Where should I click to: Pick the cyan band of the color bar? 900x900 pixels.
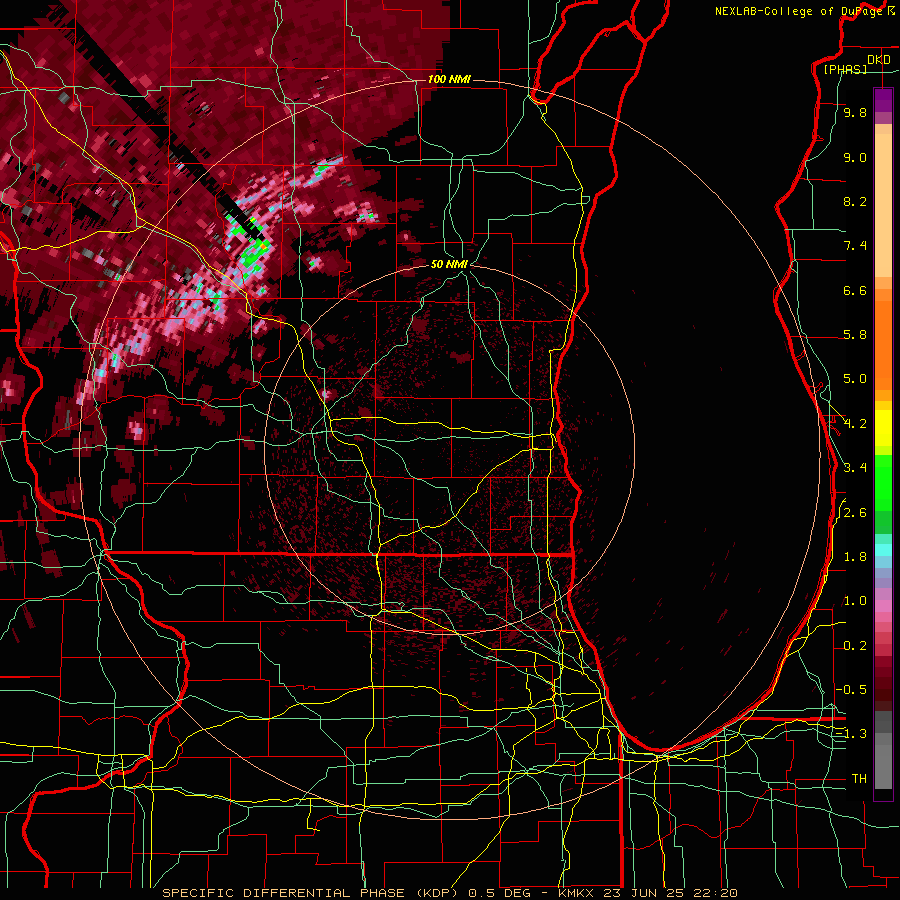coord(883,550)
